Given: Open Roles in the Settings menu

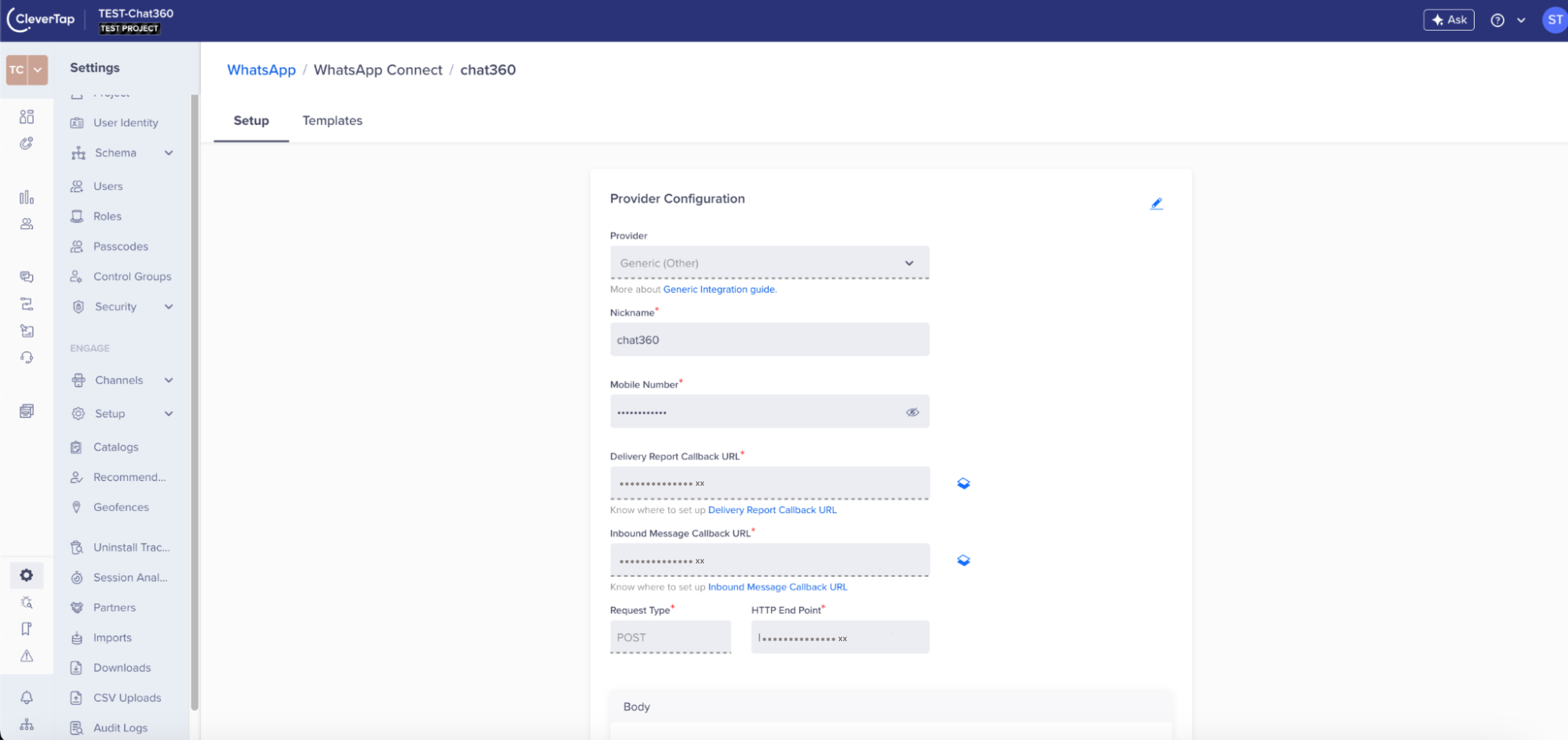Looking at the screenshot, I should click(x=107, y=216).
